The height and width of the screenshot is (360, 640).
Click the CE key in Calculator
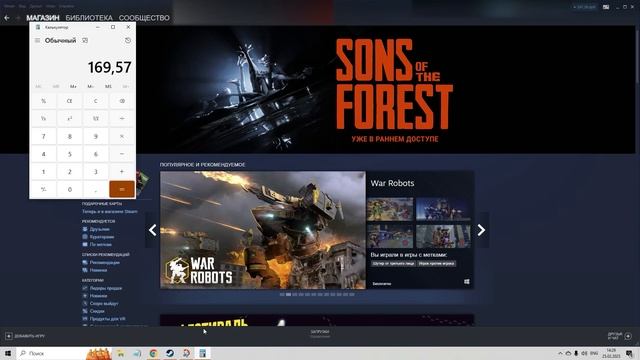(69, 101)
